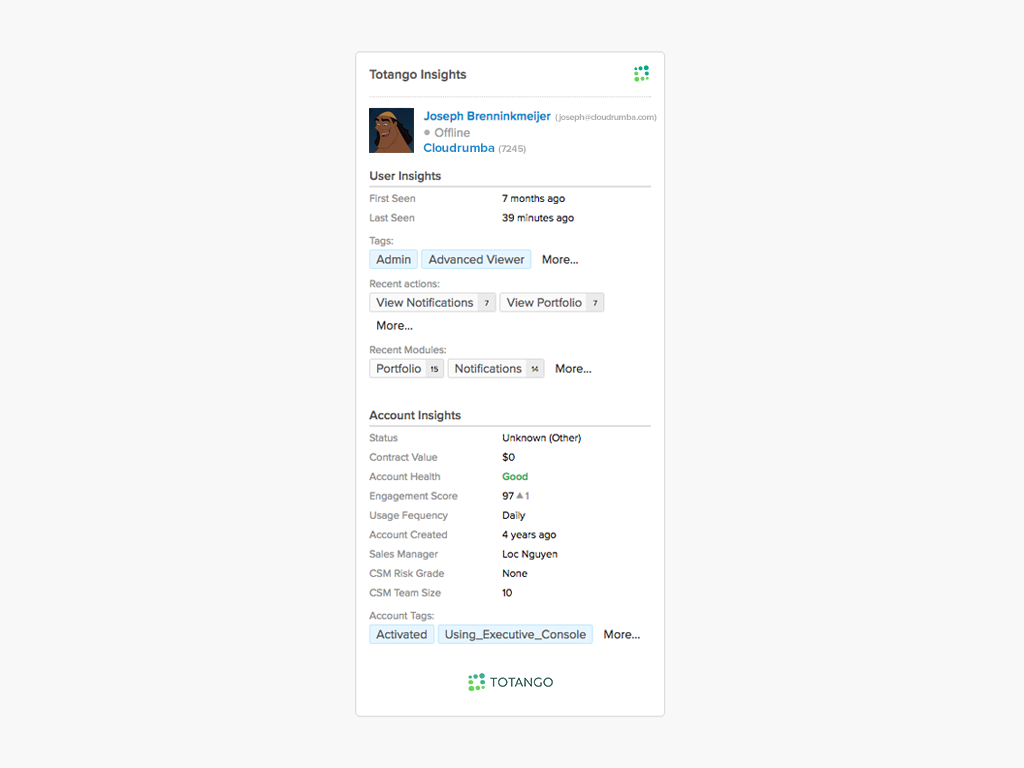This screenshot has width=1024, height=768.
Task: Expand More next to user tags
Action: [560, 260]
